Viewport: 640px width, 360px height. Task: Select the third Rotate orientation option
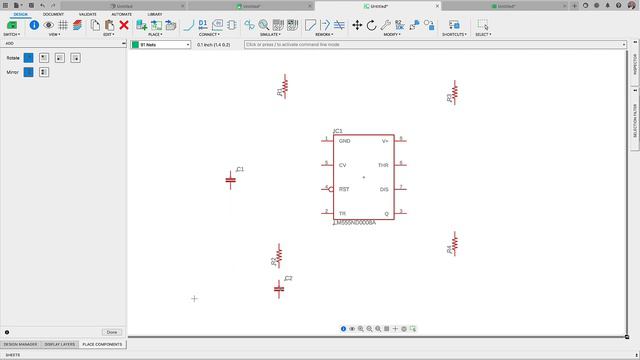[x=60, y=58]
